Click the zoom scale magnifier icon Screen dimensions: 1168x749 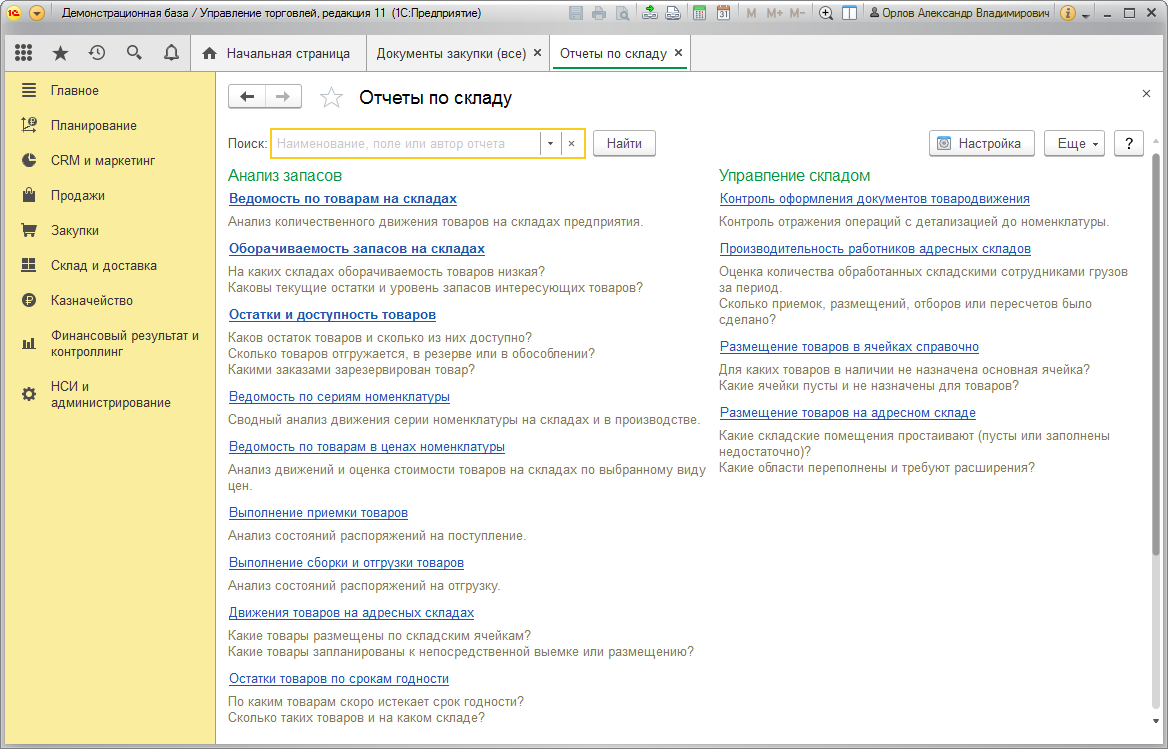pos(826,13)
